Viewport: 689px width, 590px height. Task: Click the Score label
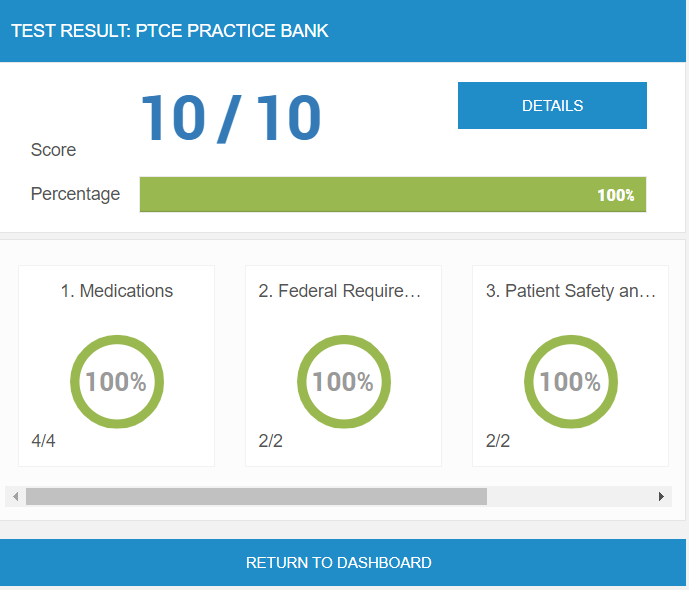(53, 150)
